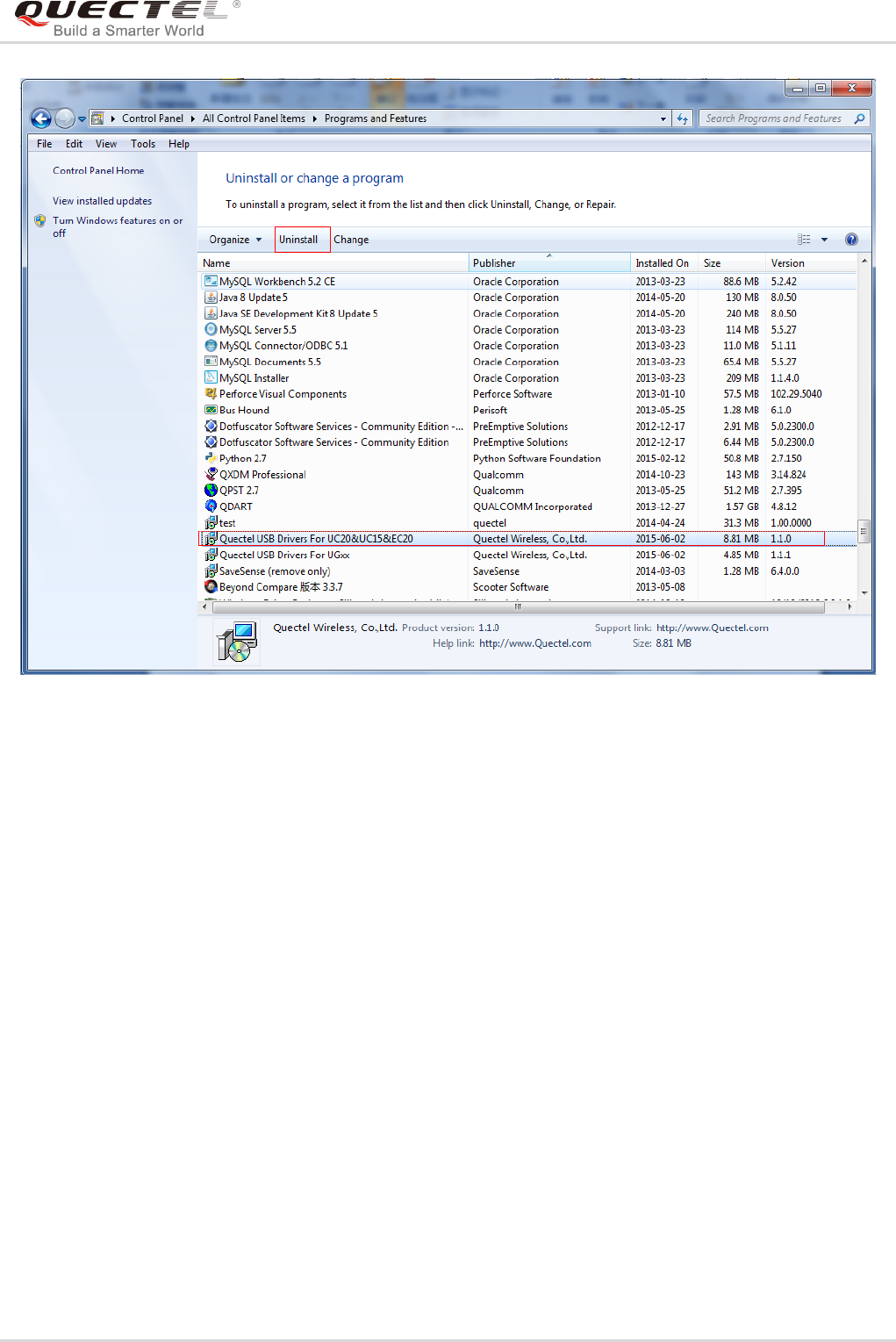This screenshot has width=896, height=1342.
Task: Select SaveSense (remove only) icon
Action: point(211,571)
